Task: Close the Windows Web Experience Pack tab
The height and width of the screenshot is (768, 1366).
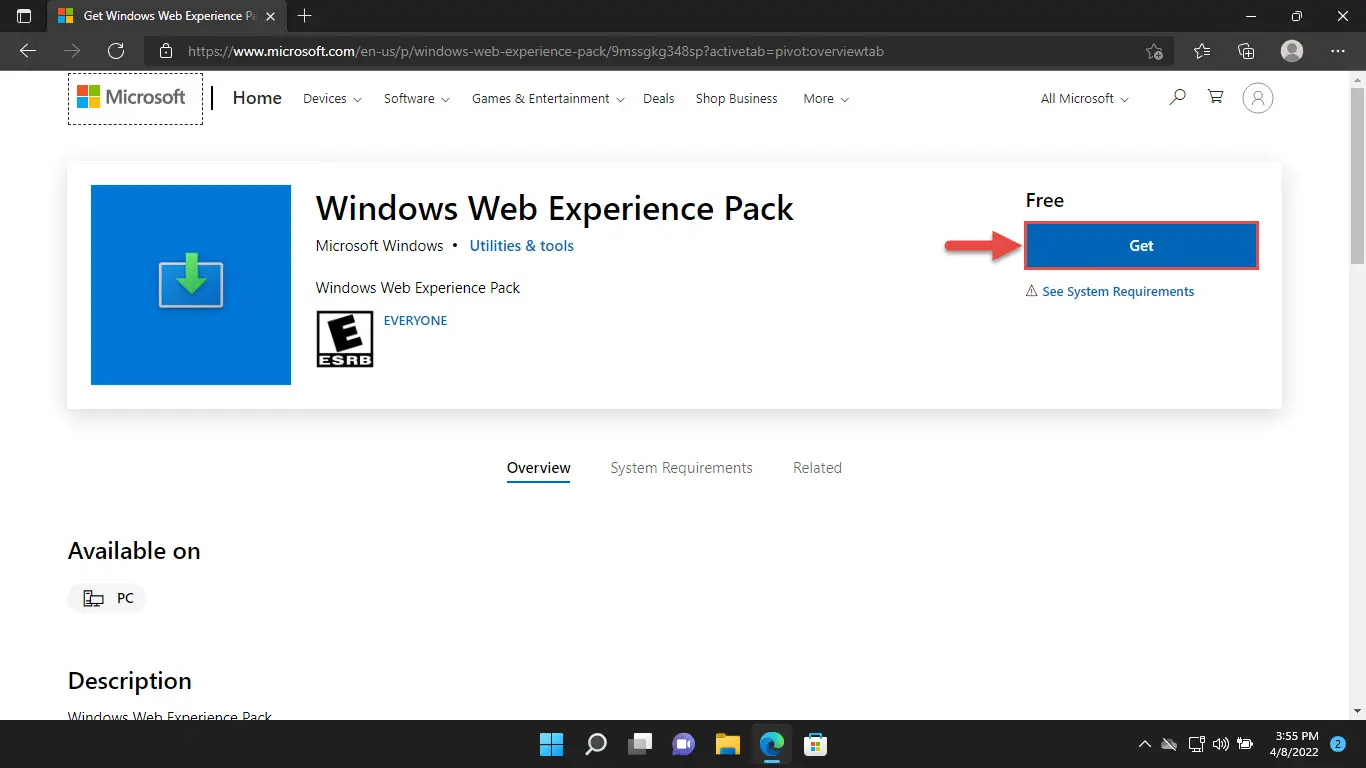Action: click(x=270, y=16)
